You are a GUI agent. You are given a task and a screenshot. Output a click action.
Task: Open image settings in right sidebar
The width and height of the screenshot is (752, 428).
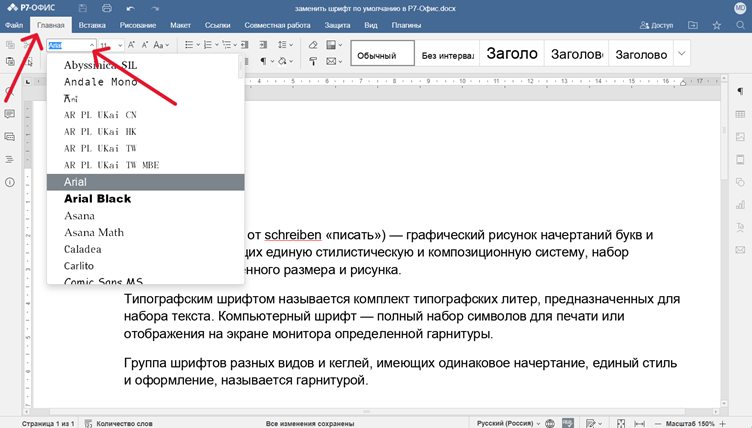740,137
